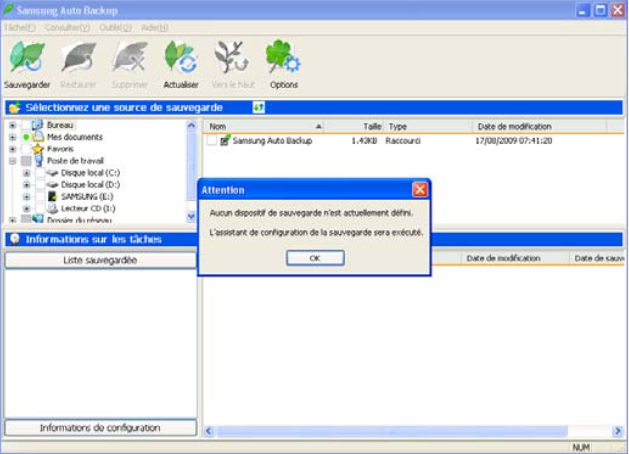Click the Bureau desktop icon in tree
629x454 pixels.
tap(37, 125)
